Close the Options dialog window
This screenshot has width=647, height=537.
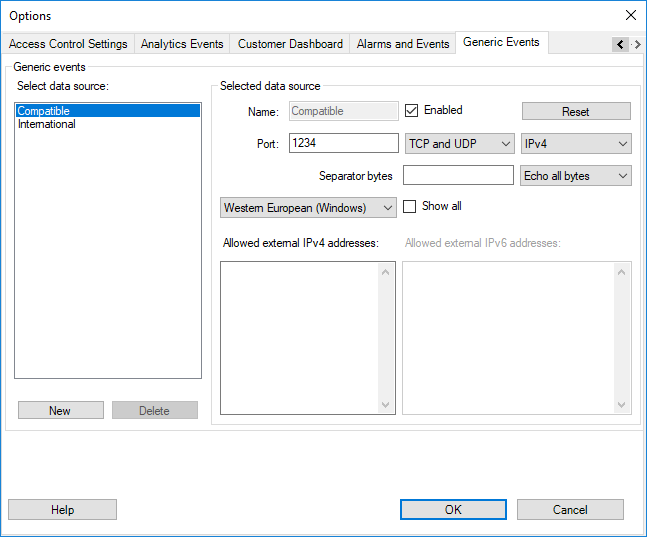pos(630,15)
